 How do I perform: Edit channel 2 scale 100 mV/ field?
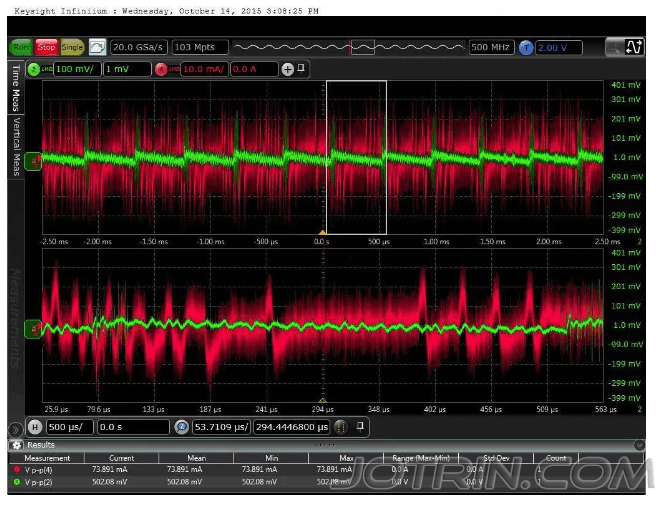pos(77,69)
